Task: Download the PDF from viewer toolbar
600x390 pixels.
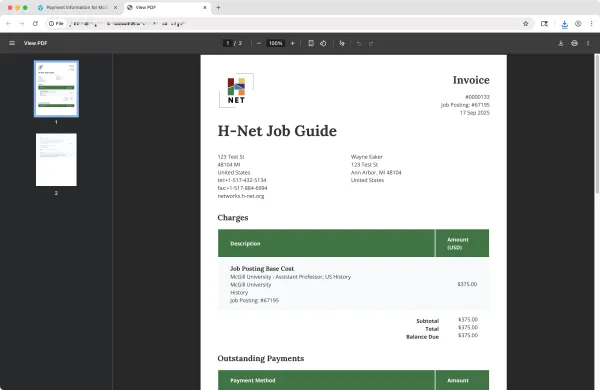Action: click(561, 43)
